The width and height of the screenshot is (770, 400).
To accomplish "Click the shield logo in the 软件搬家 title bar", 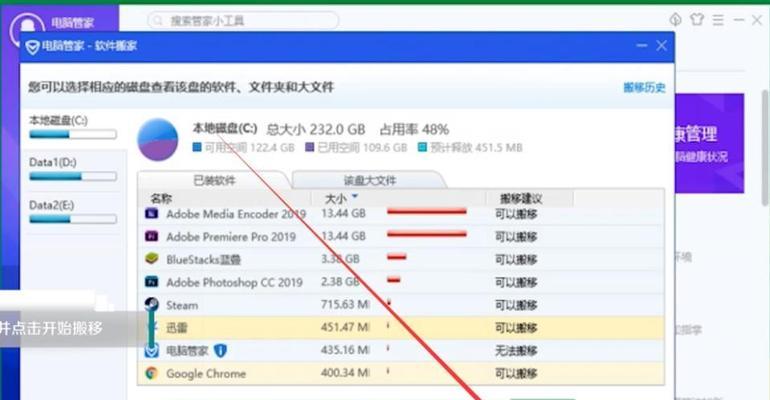I will click(x=32, y=47).
